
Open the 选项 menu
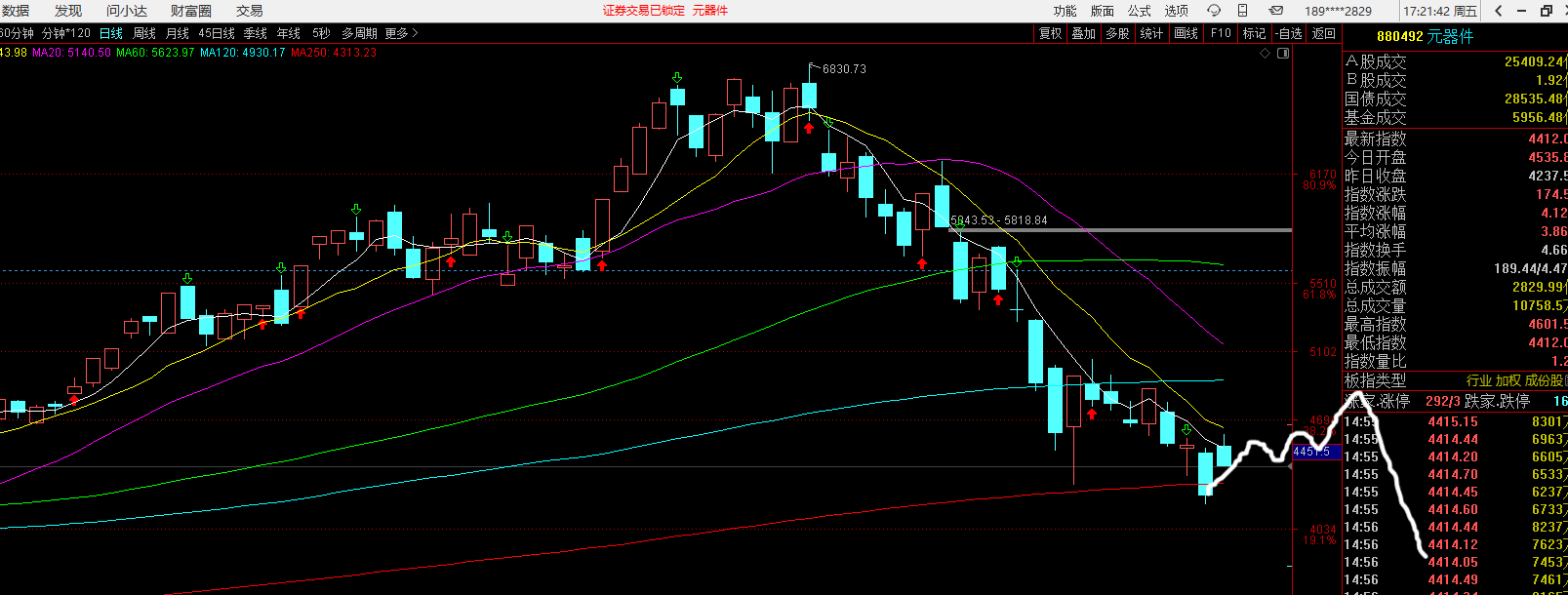pos(1177,11)
